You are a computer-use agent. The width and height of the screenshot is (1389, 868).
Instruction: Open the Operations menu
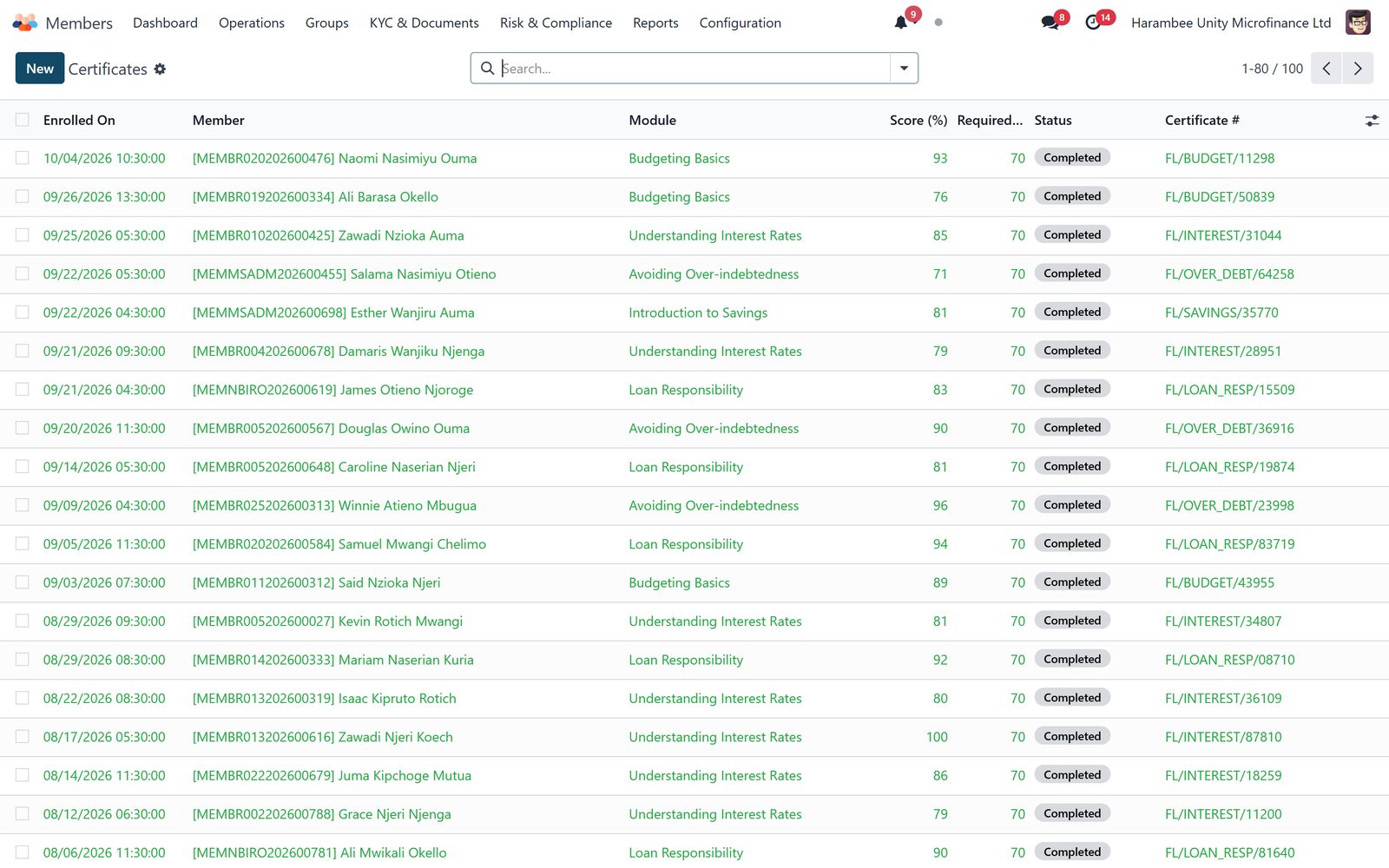point(252,23)
